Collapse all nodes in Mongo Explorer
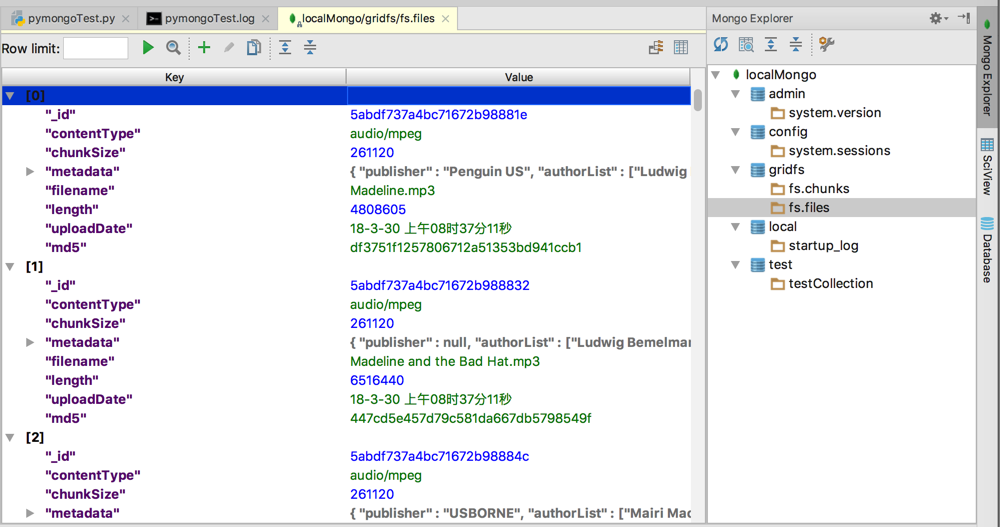This screenshot has height=527, width=1000. [796, 45]
